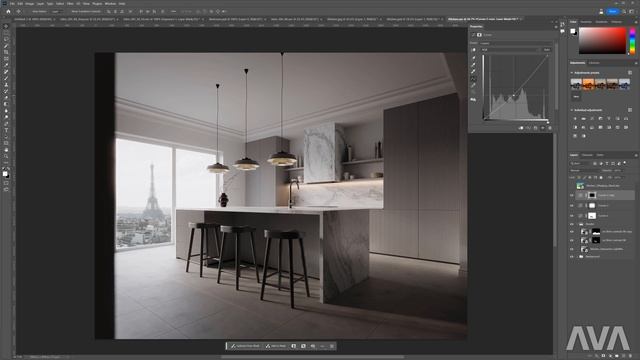The height and width of the screenshot is (360, 640).
Task: Add a Levels adjustment
Action: click(x=584, y=118)
